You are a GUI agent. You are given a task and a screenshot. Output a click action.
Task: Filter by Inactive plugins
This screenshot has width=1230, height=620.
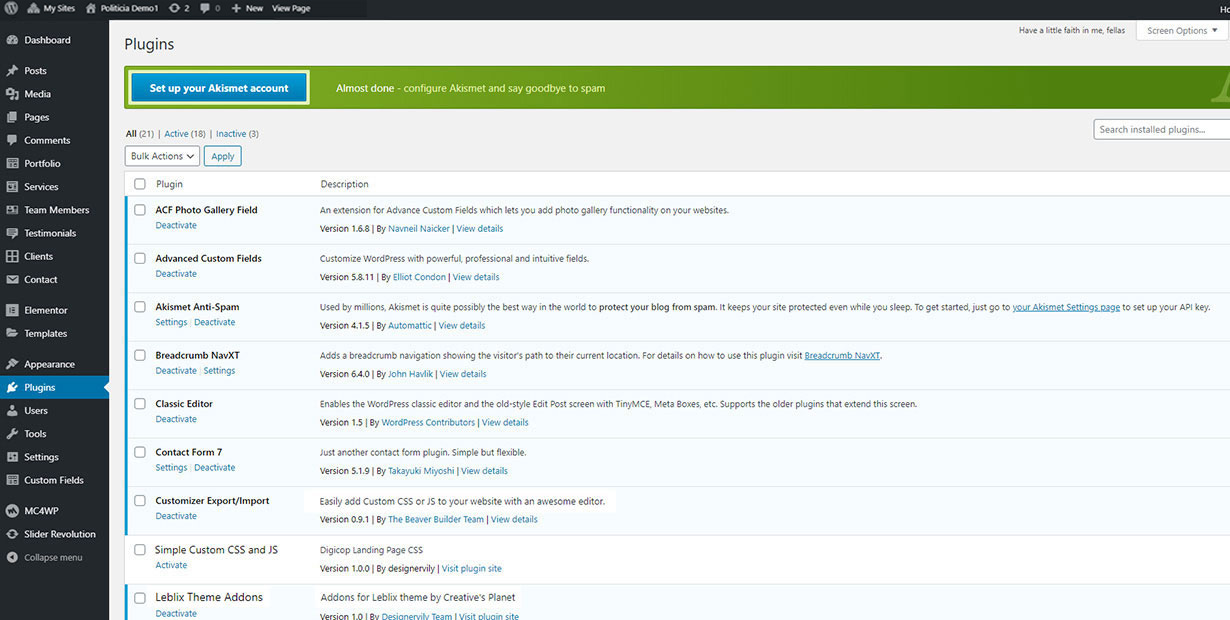(231, 134)
